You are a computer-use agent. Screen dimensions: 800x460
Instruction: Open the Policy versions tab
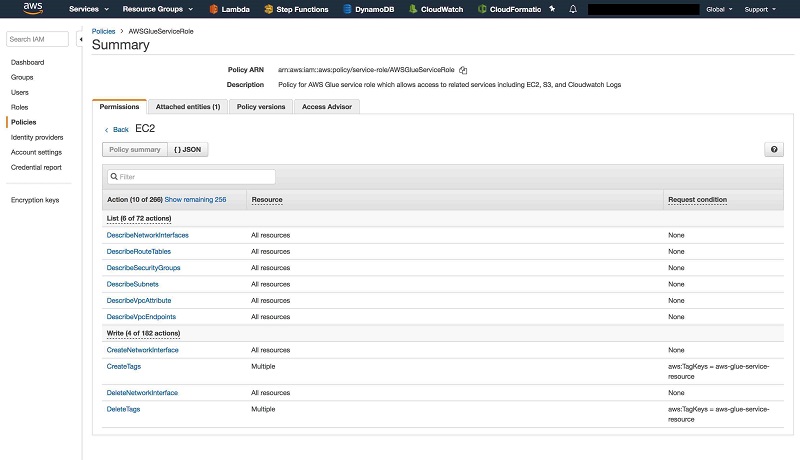tap(261, 107)
